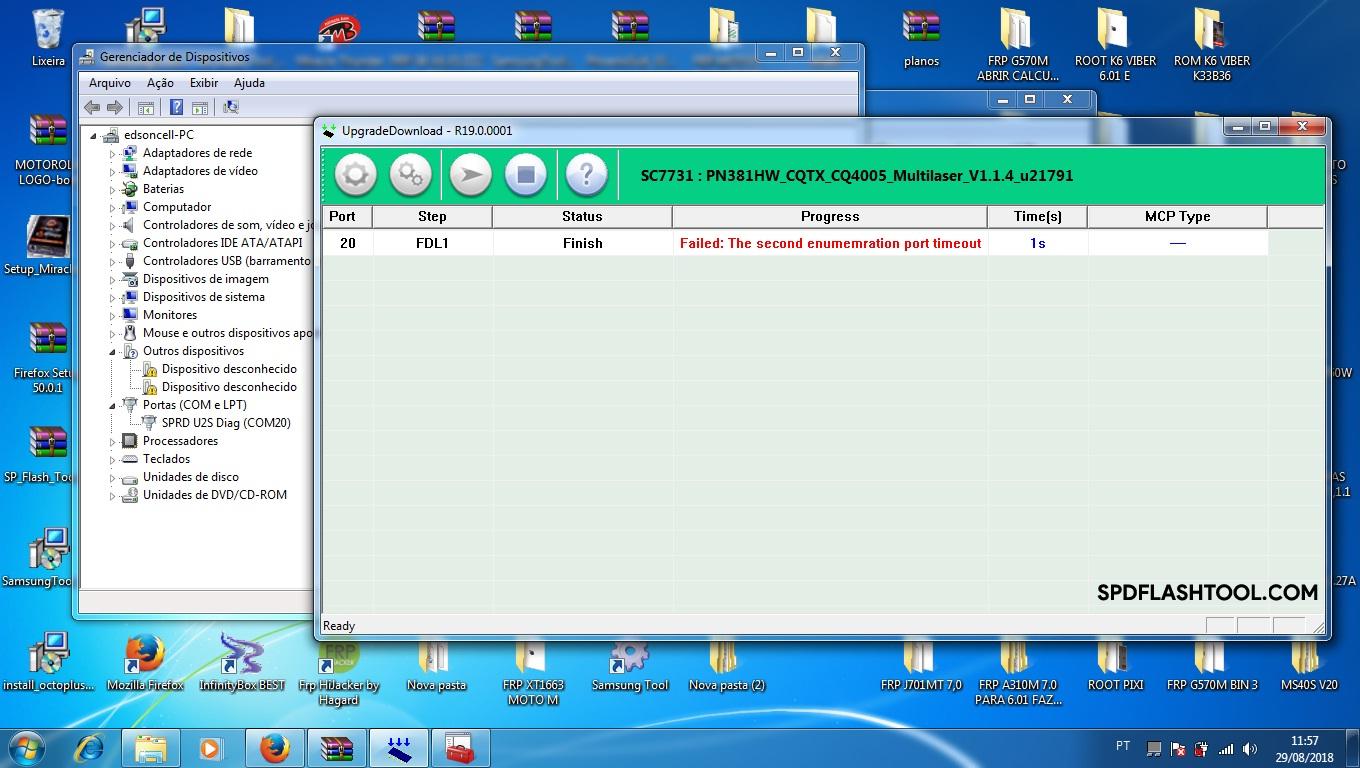Viewport: 1360px width, 768px height.
Task: Click the Status column header
Action: point(582,216)
